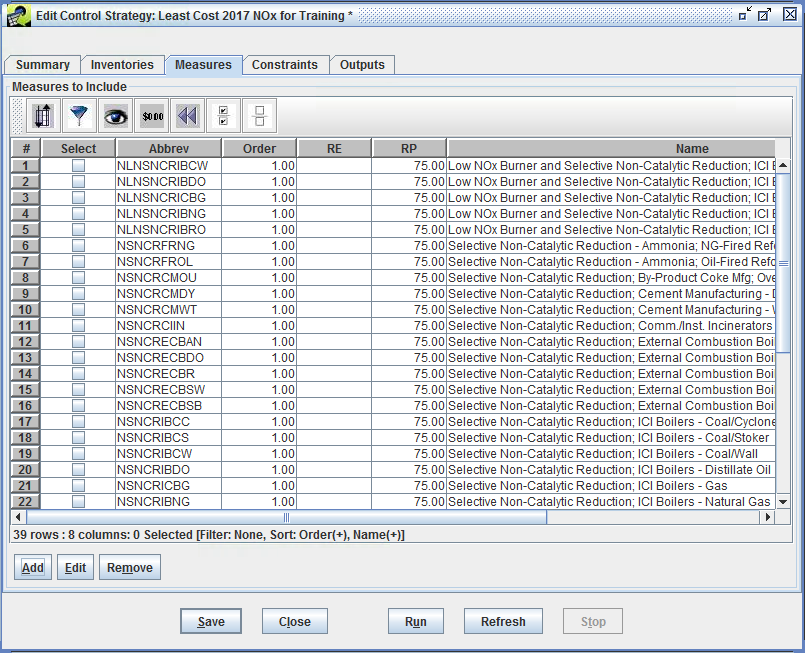Click the RP column header
805x653 pixels.
(408, 147)
